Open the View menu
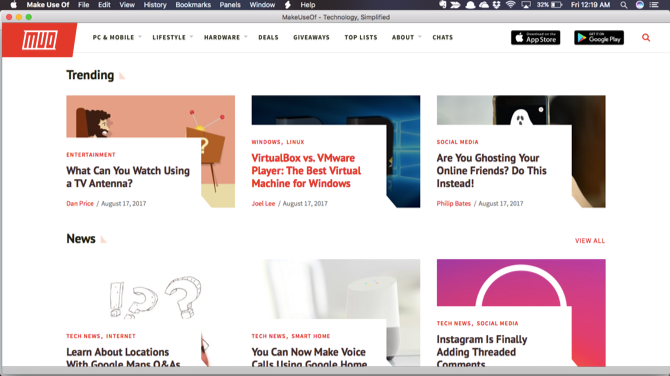 click(127, 5)
